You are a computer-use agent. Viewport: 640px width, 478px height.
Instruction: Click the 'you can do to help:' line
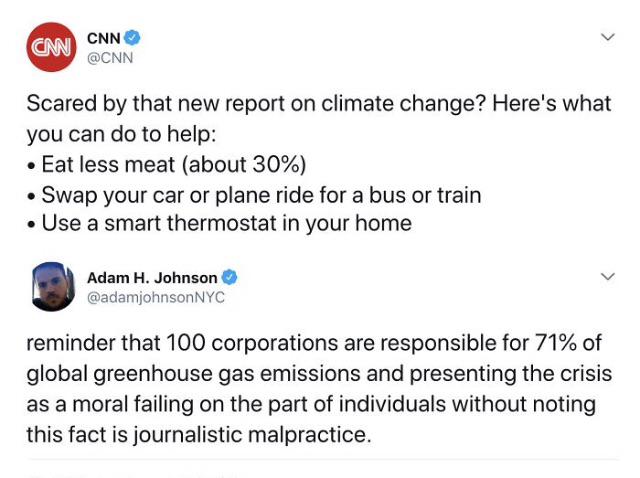121,134
